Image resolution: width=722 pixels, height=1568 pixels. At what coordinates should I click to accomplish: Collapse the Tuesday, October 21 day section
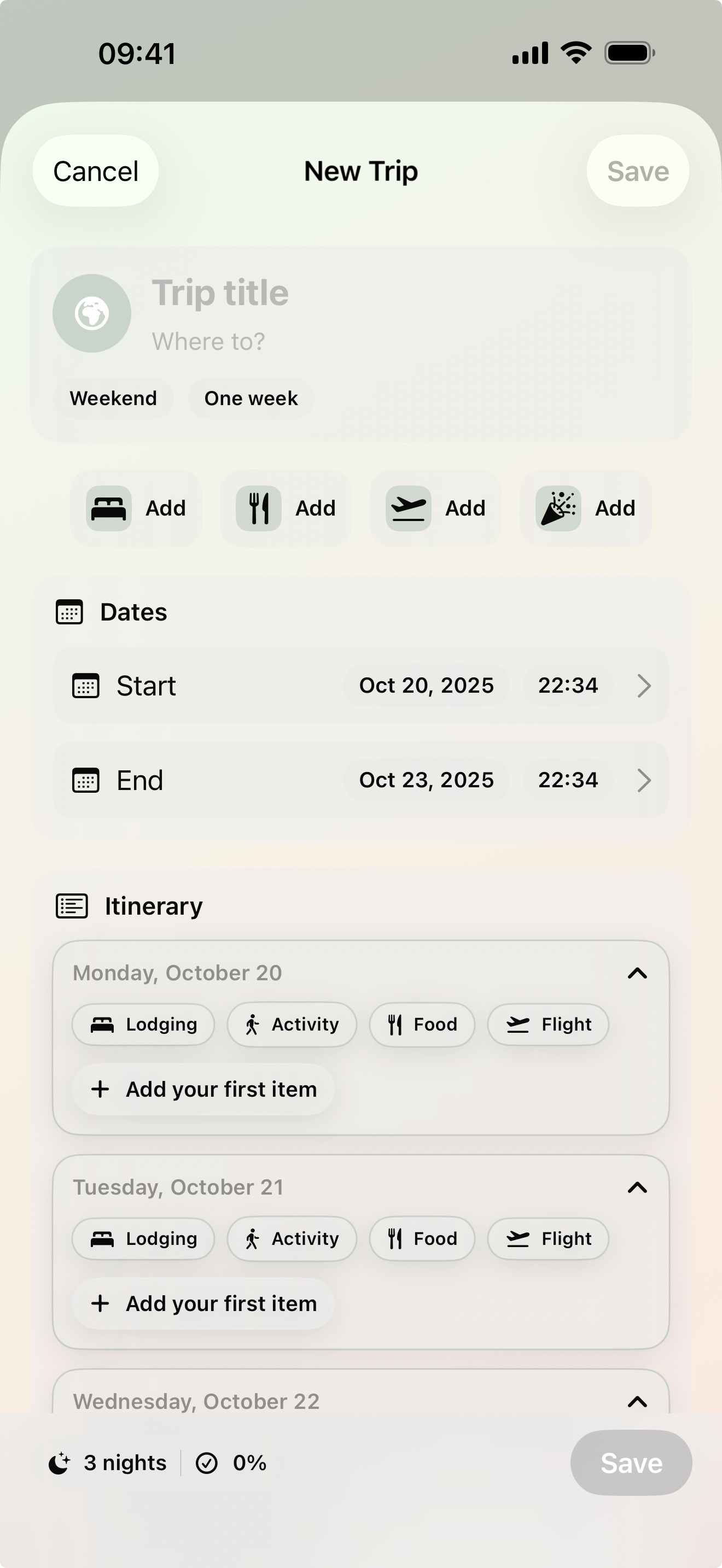tap(637, 1187)
